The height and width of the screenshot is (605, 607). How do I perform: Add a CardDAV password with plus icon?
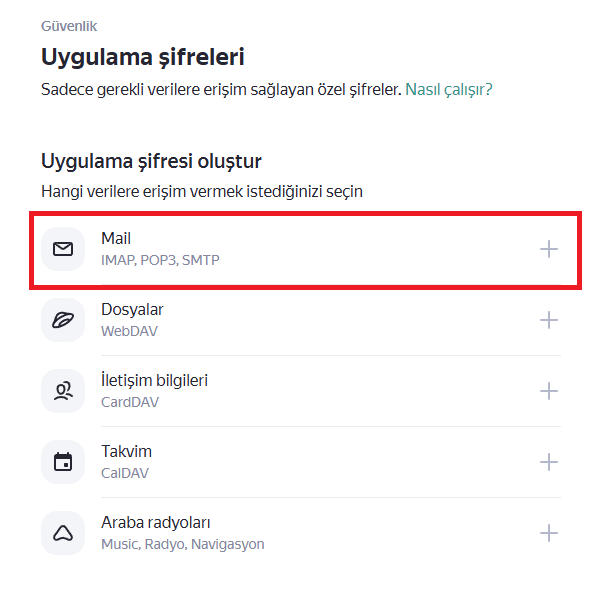[549, 391]
